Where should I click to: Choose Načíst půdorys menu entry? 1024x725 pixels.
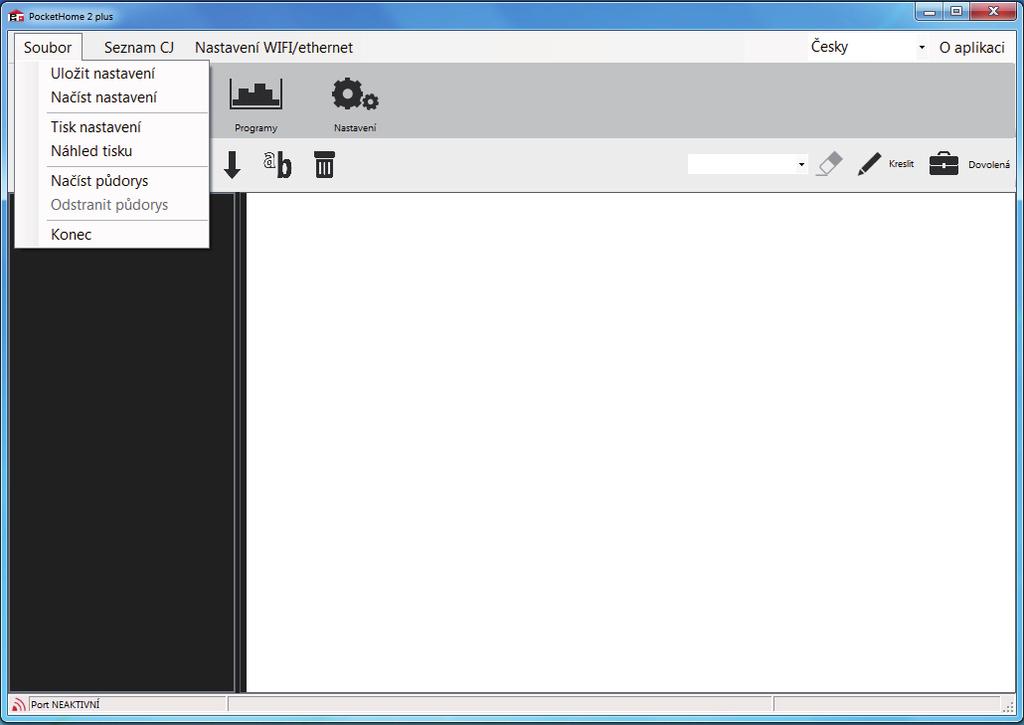[x=99, y=181]
